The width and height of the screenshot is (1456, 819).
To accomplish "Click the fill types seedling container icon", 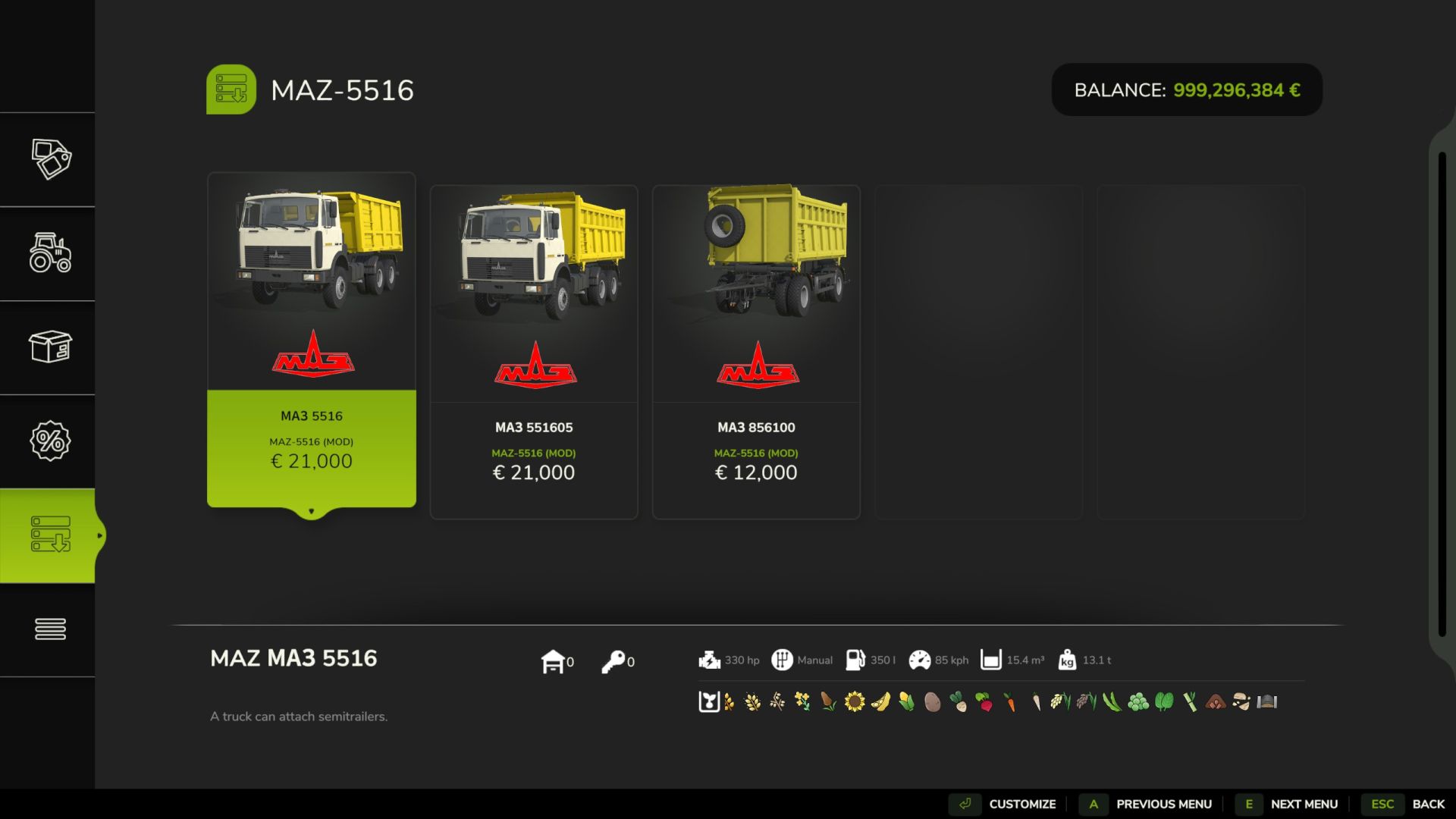I will click(708, 701).
